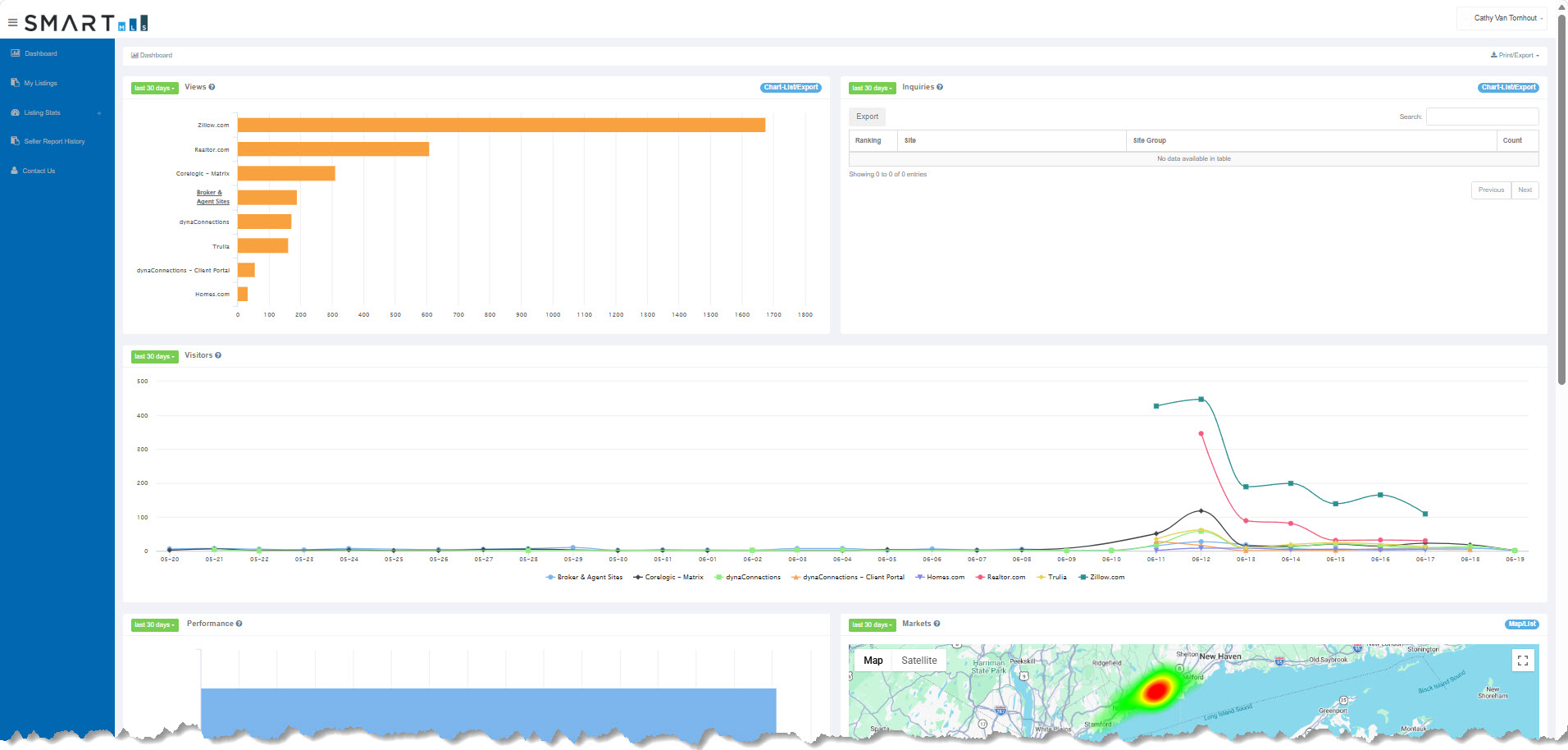The height and width of the screenshot is (750, 1568).
Task: Click the Export button in Inquiries
Action: 867,117
